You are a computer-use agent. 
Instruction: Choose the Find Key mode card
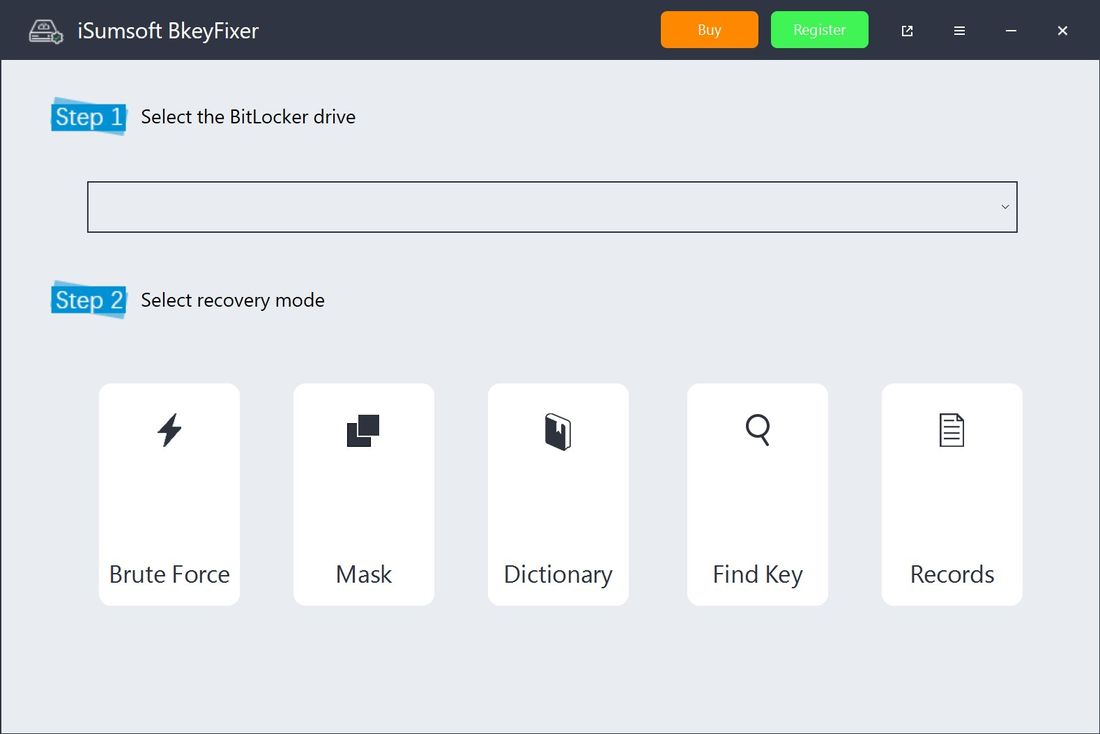(757, 493)
